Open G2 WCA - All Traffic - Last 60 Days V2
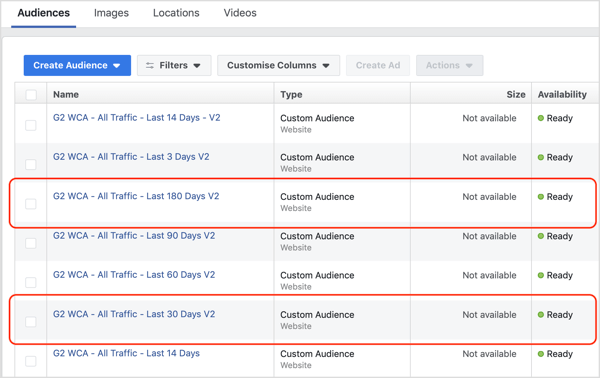Image resolution: width=600 pixels, height=378 pixels. [x=134, y=275]
